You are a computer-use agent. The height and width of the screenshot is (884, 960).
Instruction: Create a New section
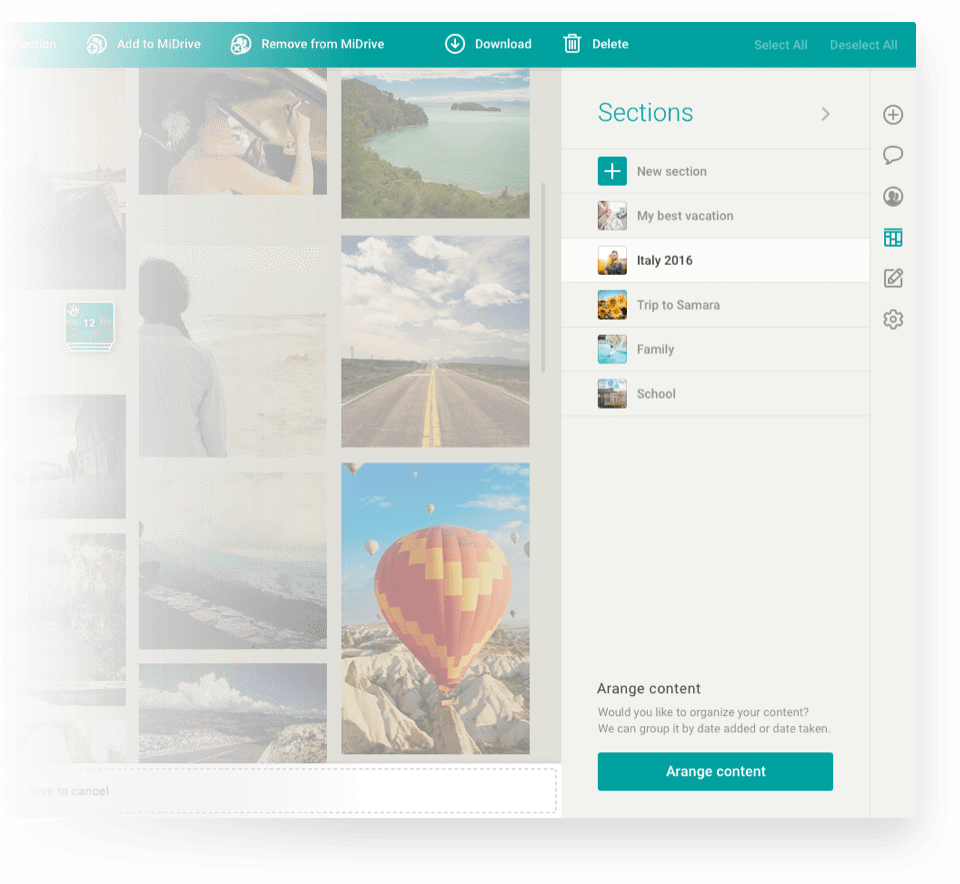(x=670, y=171)
